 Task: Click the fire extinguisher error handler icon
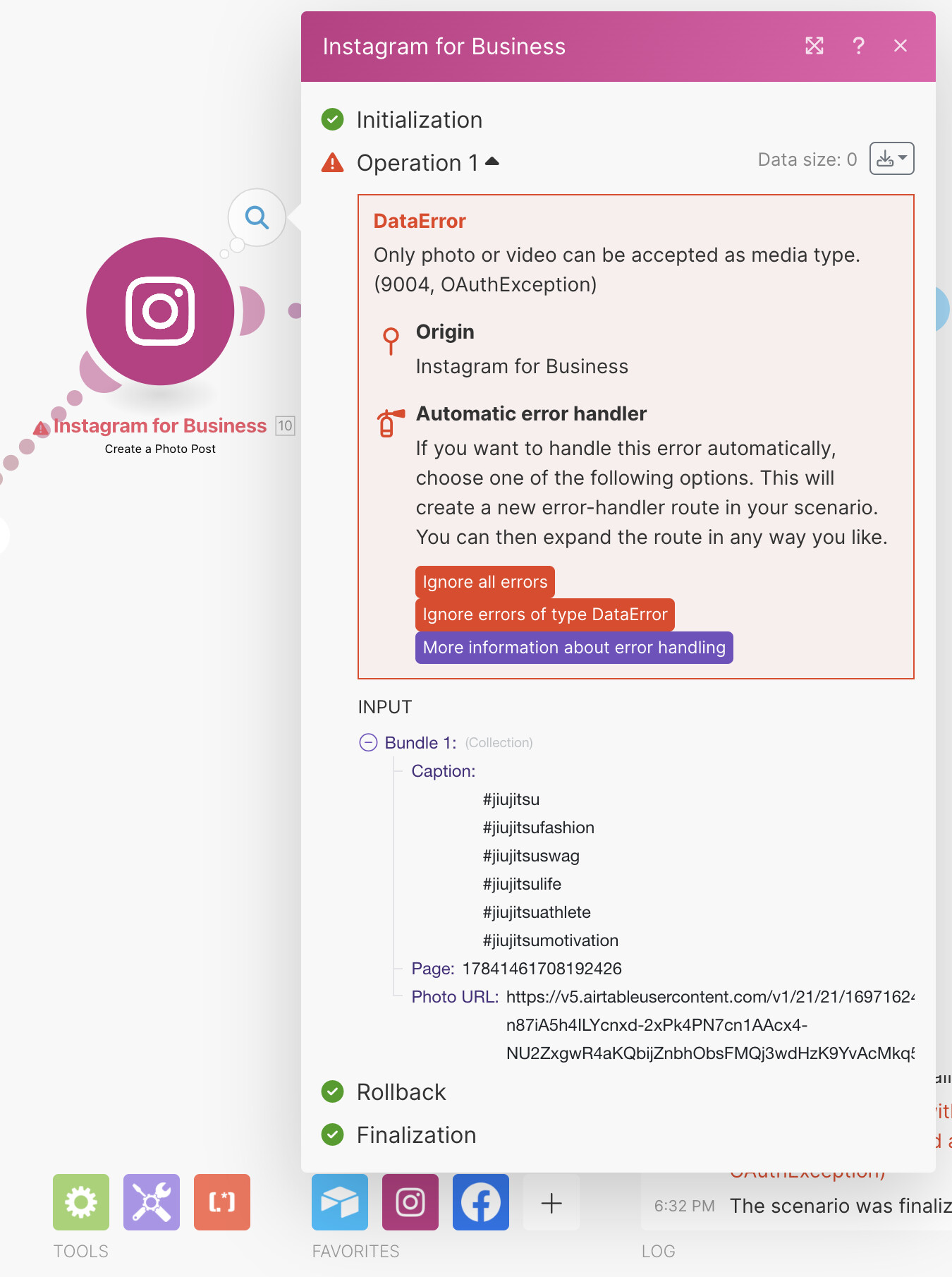pyautogui.click(x=390, y=423)
